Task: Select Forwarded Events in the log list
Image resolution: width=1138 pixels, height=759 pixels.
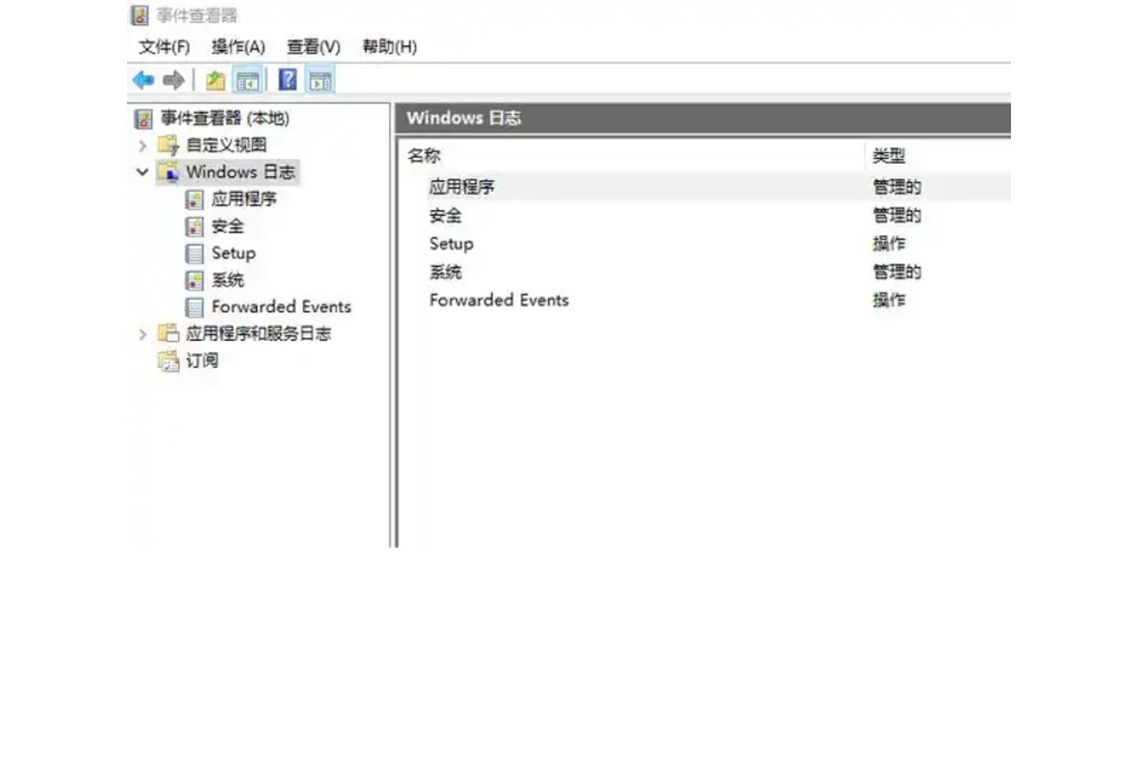Action: tap(498, 300)
